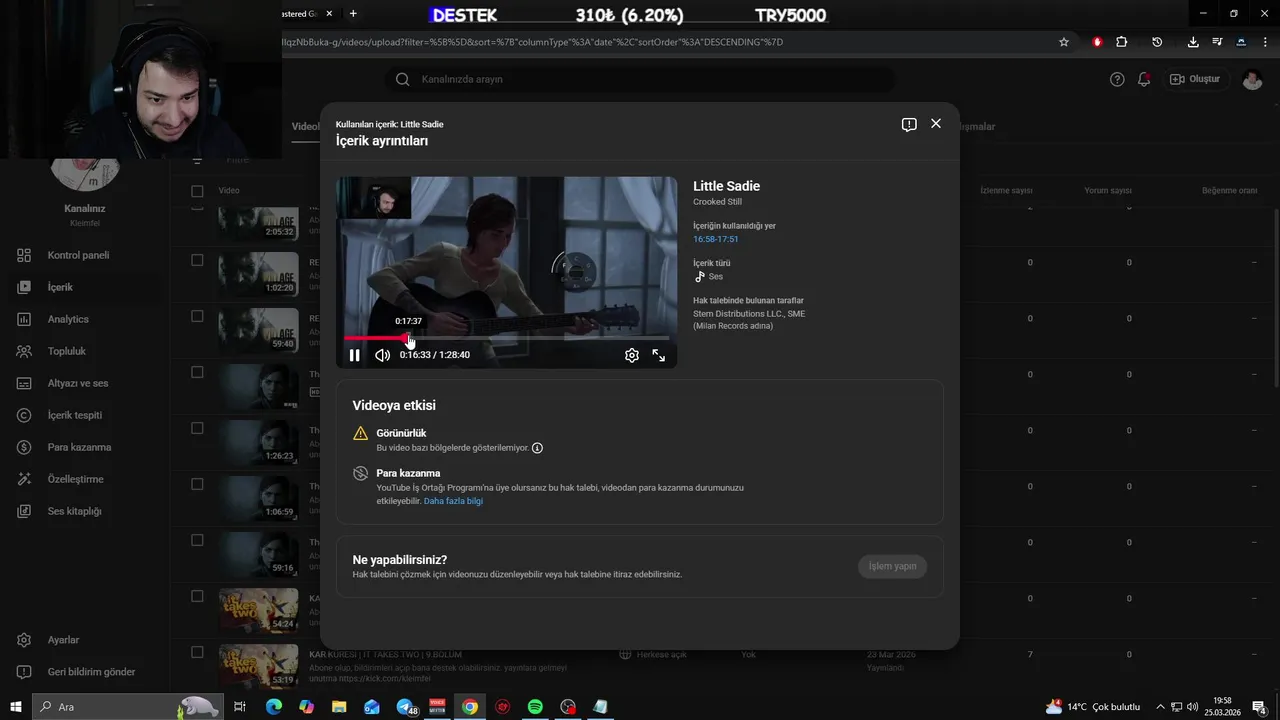
Task: Open Microsoft Edge from the taskbar
Action: pyautogui.click(x=274, y=707)
